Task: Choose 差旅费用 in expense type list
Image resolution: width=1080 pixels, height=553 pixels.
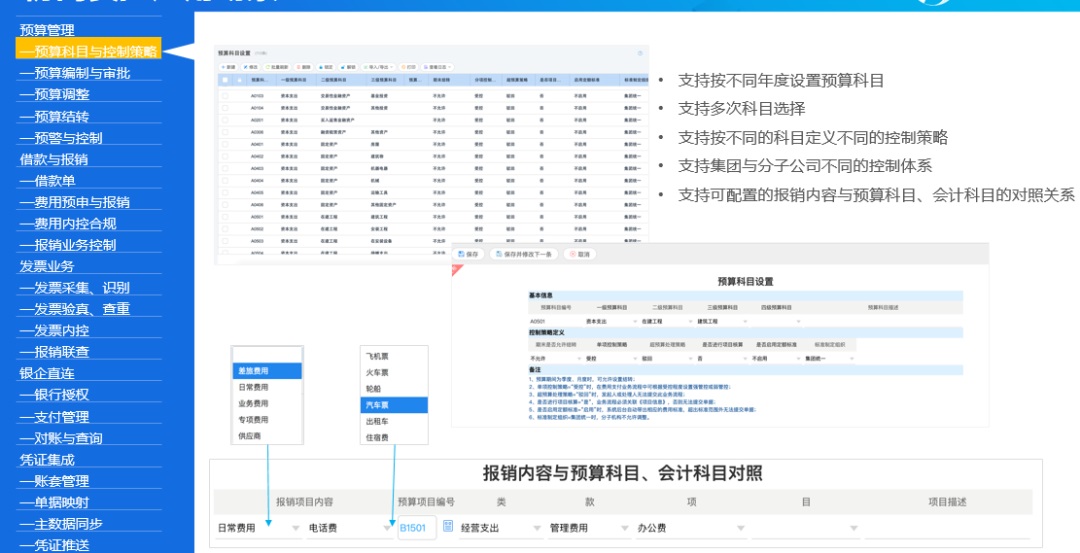Action: click(x=267, y=371)
